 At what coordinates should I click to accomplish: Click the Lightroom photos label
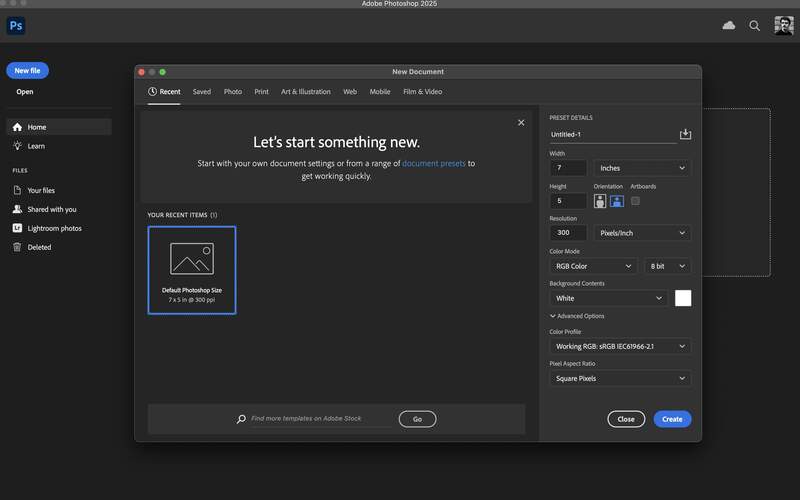click(55, 229)
